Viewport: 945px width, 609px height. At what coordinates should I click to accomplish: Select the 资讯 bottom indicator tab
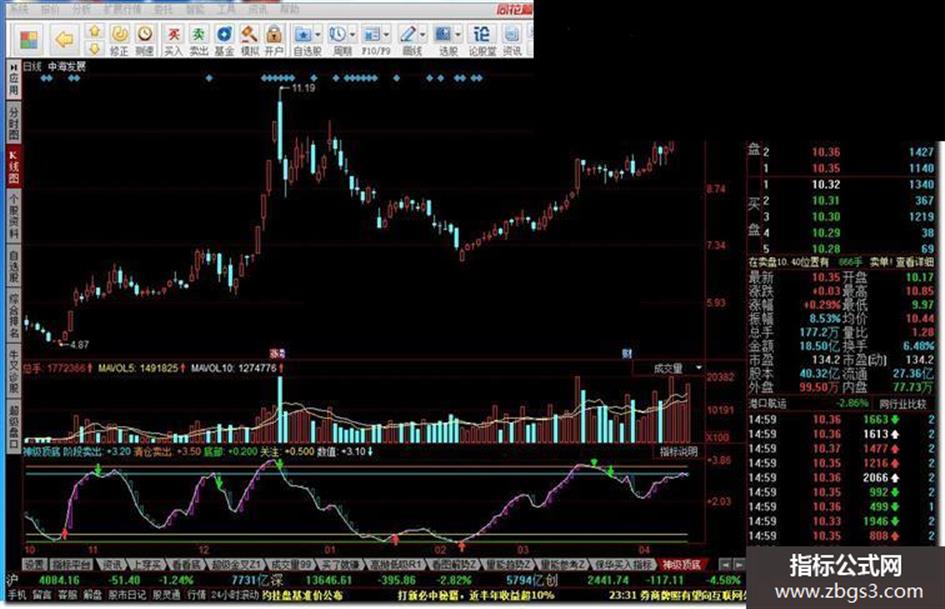[x=111, y=565]
